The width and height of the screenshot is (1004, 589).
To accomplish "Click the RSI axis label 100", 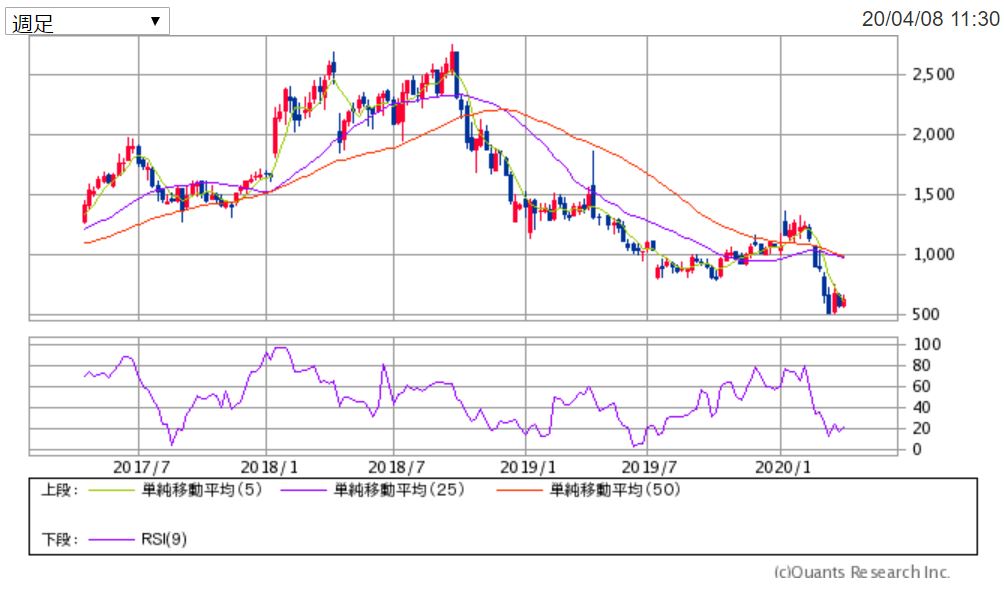I will 927,344.
